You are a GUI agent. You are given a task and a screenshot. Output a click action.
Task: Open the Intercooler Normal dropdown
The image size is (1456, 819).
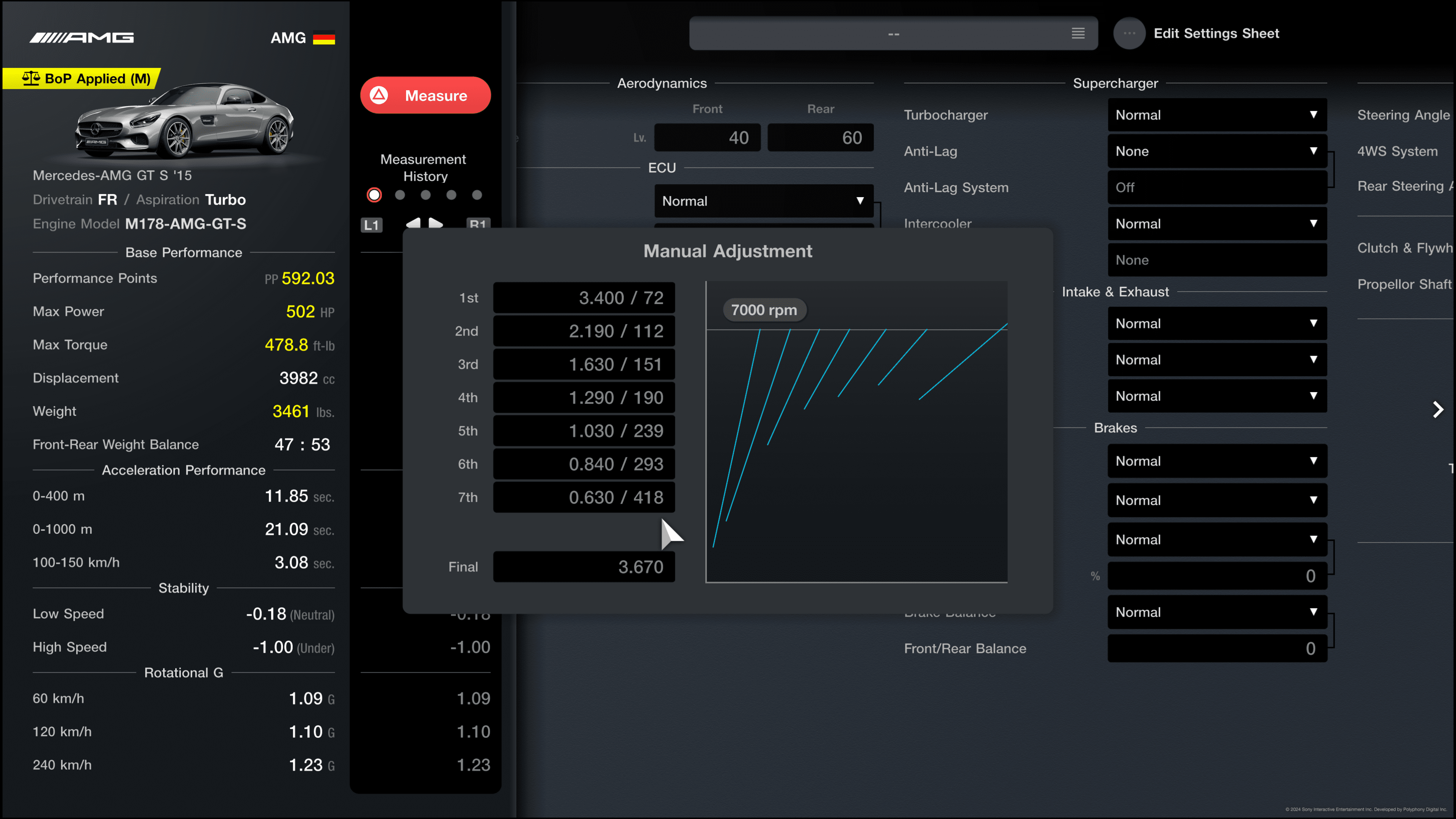pos(1217,224)
